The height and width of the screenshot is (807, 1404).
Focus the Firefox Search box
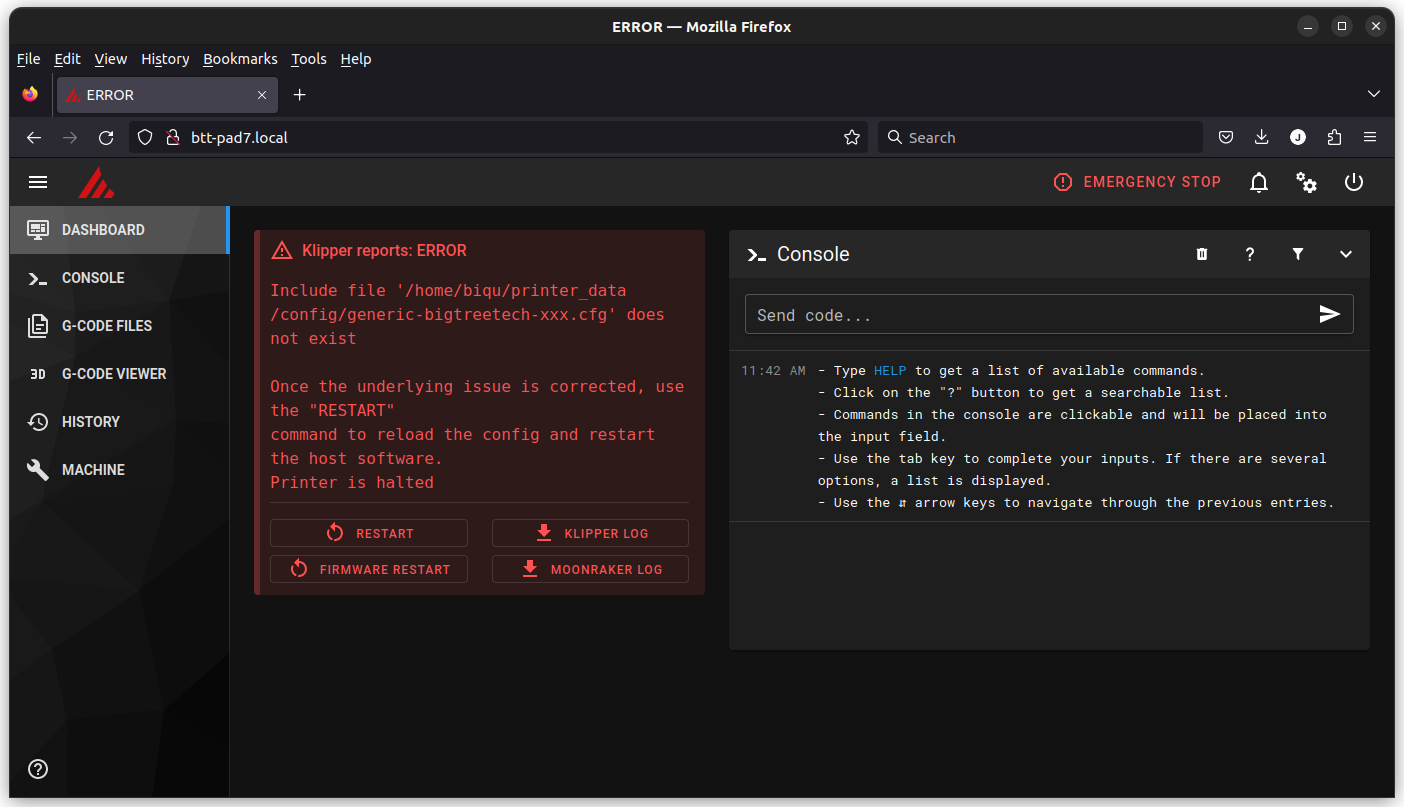click(x=1040, y=138)
